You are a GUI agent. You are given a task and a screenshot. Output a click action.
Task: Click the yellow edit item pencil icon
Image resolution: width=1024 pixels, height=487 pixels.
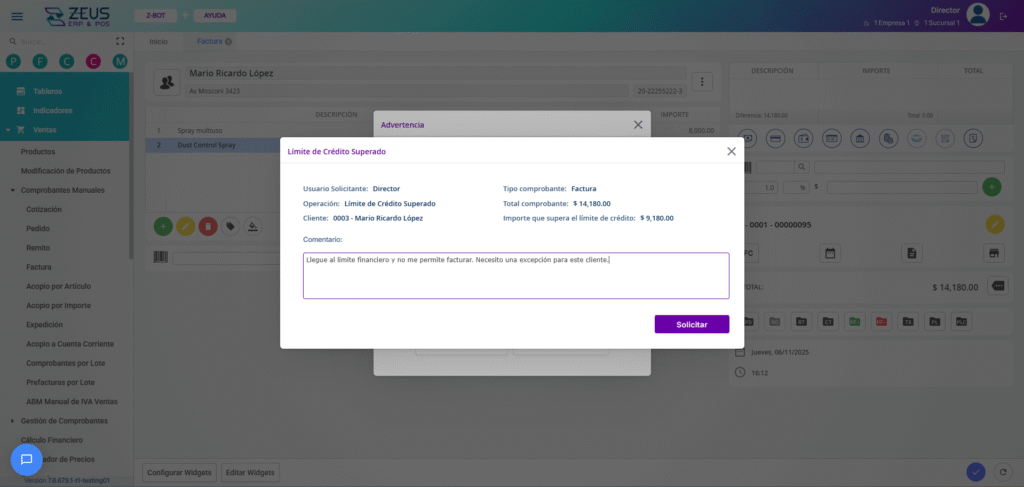(x=185, y=227)
